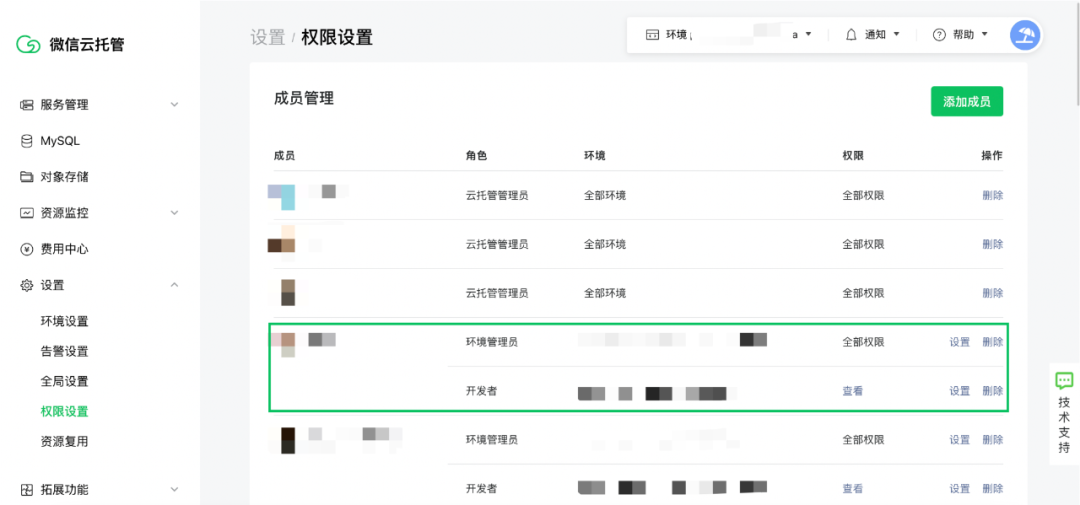Click the 角色 column header
The image size is (1080, 505).
click(476, 156)
